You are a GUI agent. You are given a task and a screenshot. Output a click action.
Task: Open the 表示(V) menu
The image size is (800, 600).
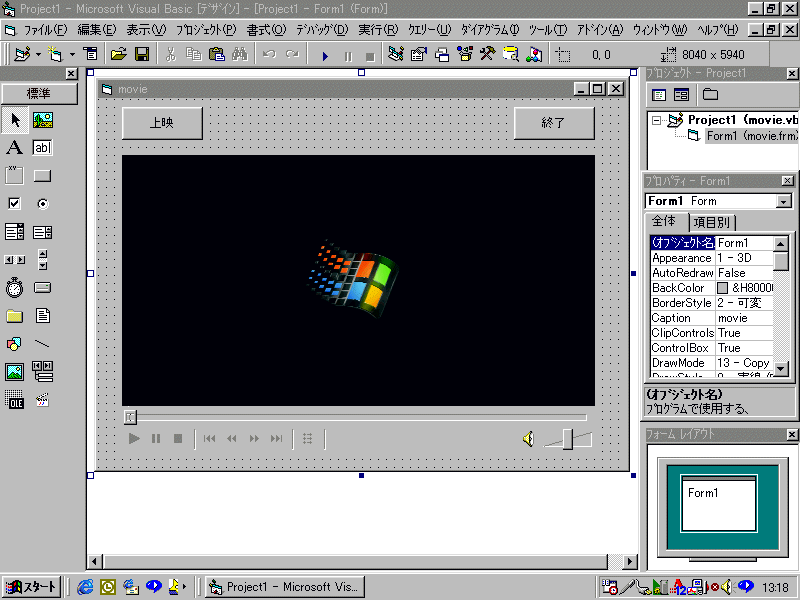(146, 30)
